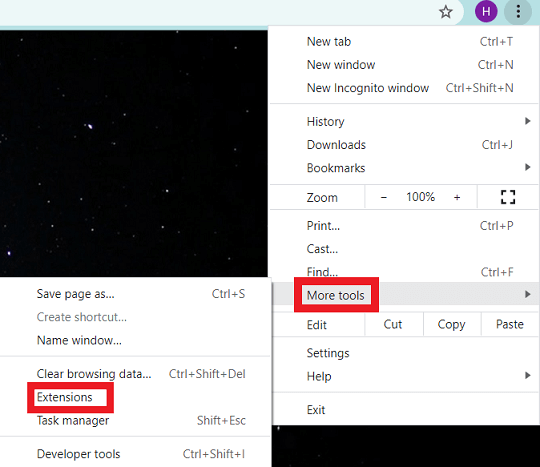Expand the History submenu arrow
The height and width of the screenshot is (467, 540).
coord(527,121)
